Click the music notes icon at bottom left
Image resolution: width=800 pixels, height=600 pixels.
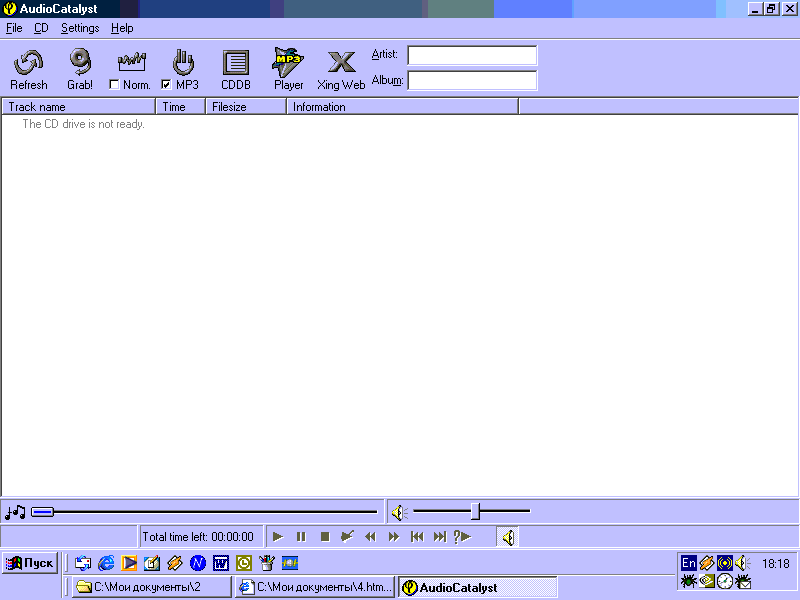(15, 513)
